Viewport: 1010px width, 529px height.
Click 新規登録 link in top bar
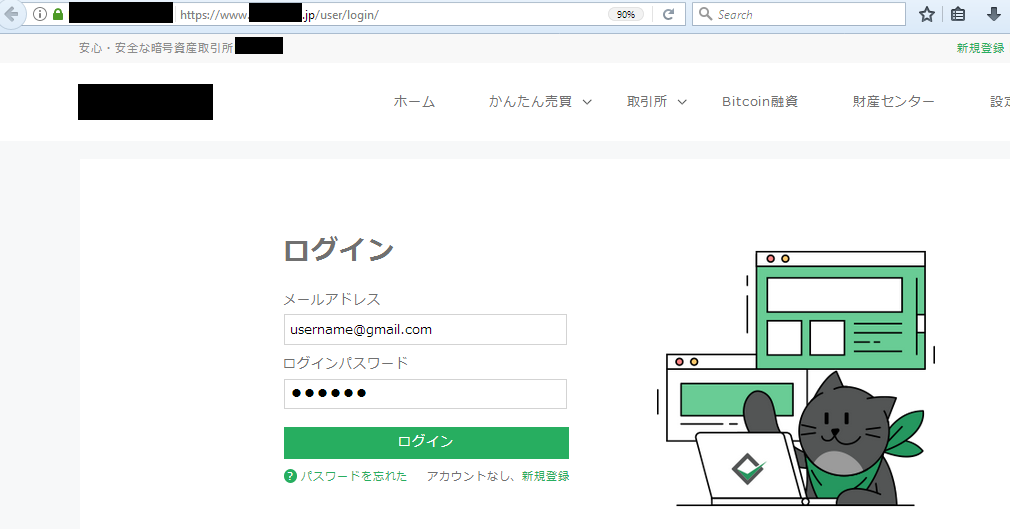pos(980,48)
